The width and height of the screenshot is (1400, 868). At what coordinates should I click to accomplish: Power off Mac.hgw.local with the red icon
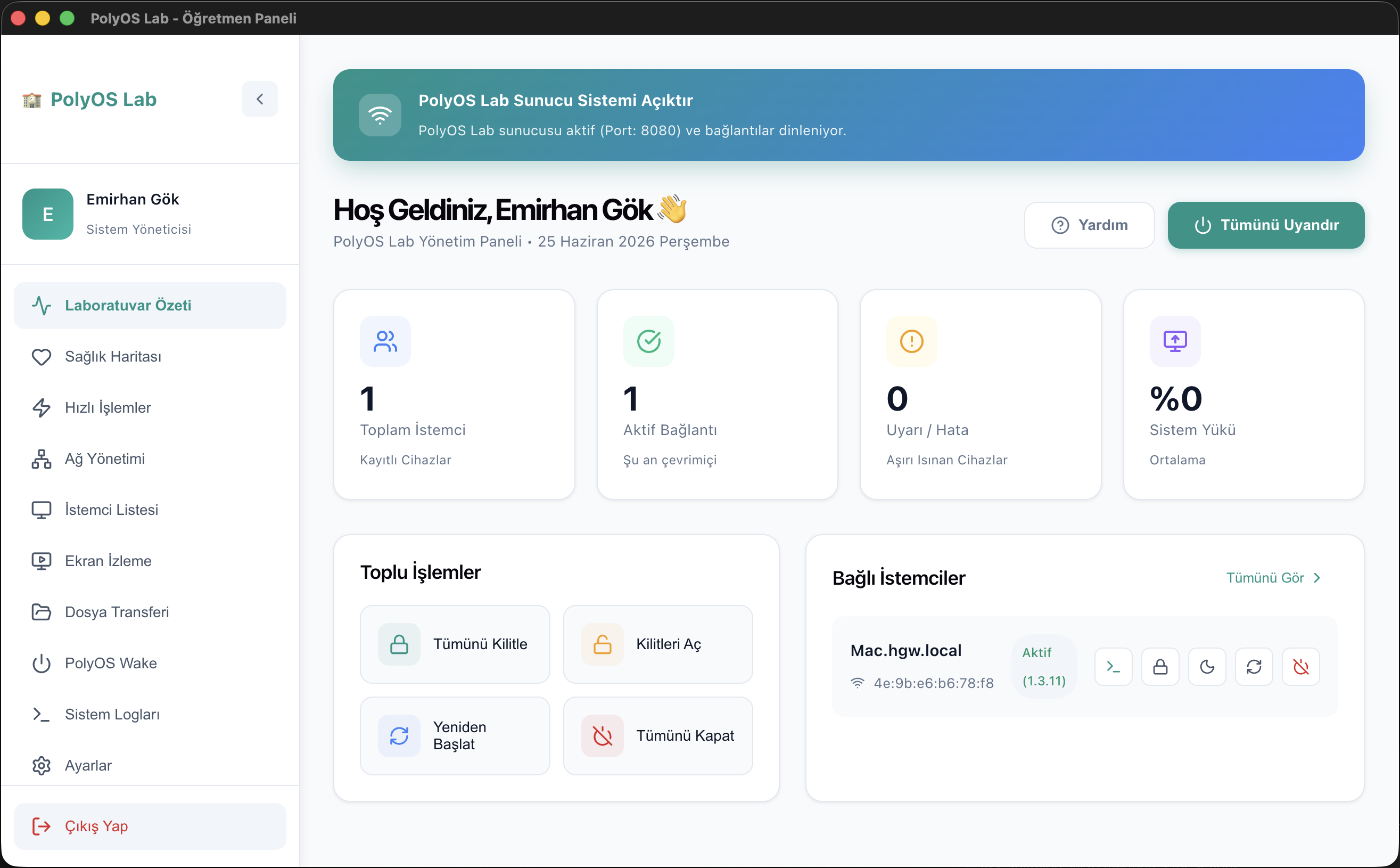pos(1301,667)
